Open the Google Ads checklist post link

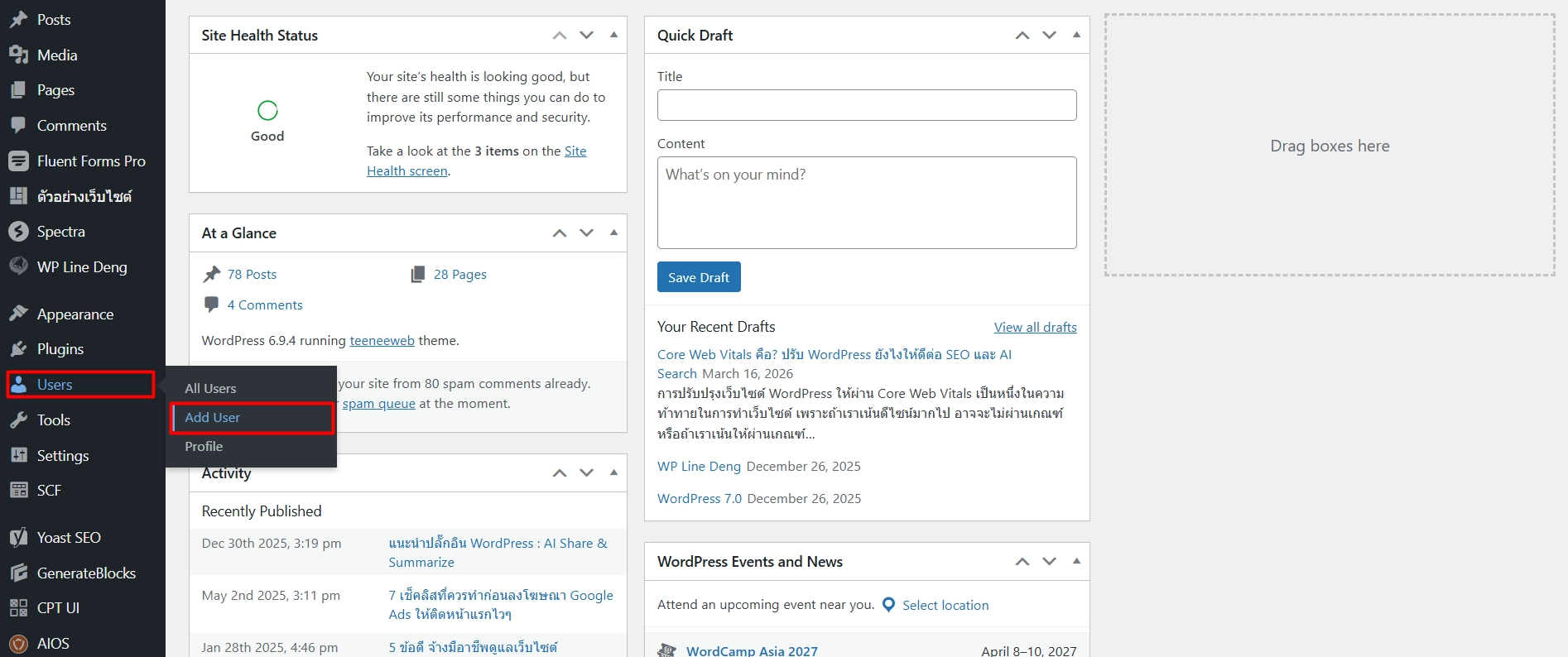pos(501,605)
